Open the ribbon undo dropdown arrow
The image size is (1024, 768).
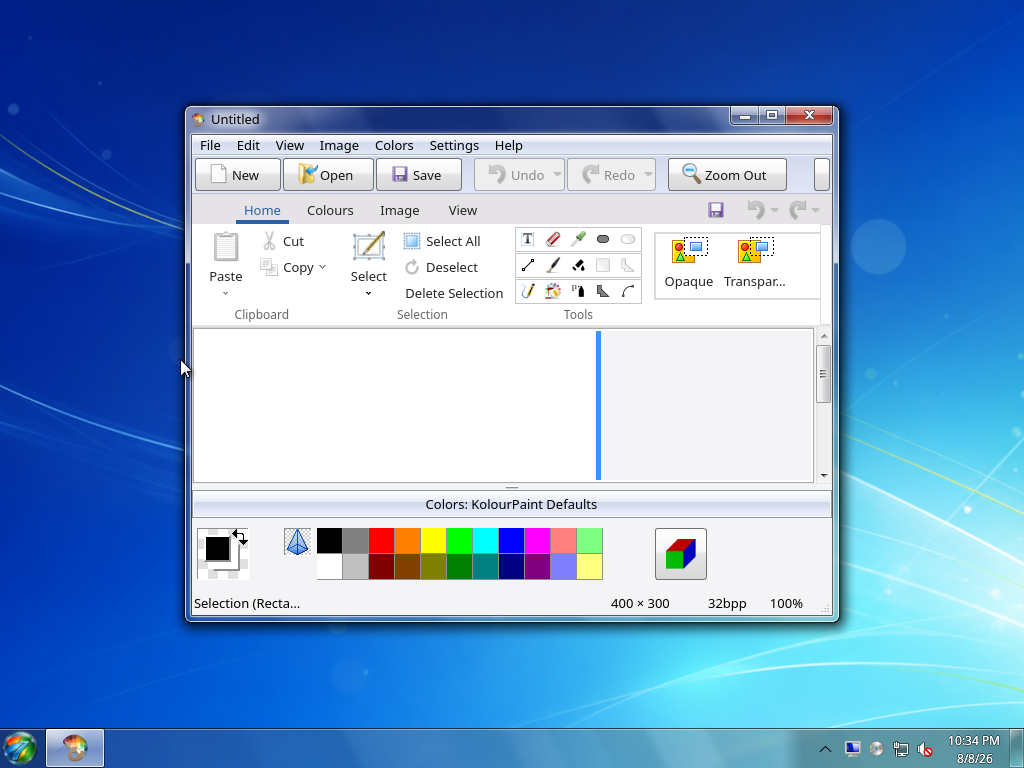click(775, 210)
